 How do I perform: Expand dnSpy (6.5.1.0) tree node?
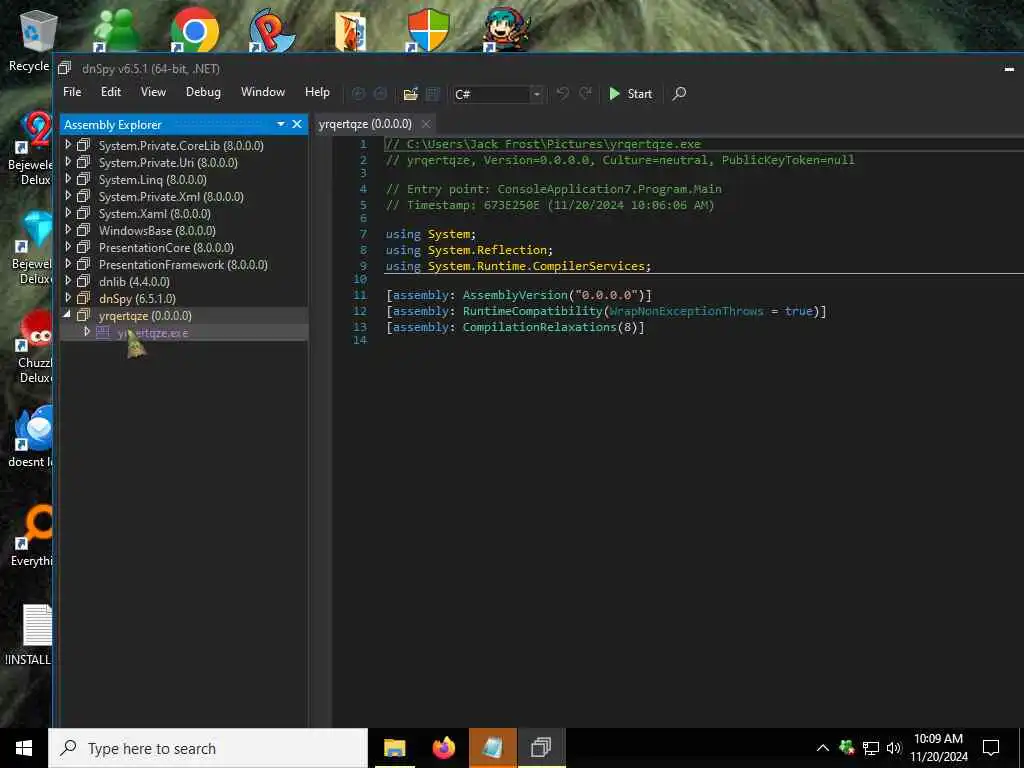coord(68,298)
